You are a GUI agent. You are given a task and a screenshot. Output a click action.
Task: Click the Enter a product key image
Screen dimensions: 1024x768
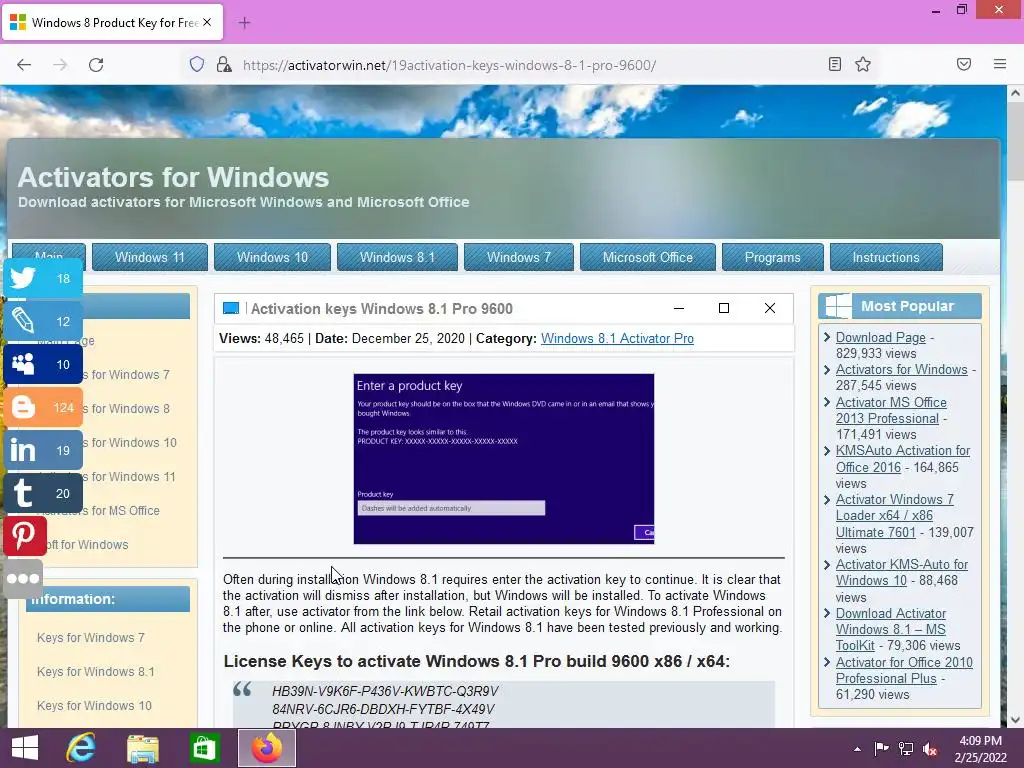click(504, 458)
